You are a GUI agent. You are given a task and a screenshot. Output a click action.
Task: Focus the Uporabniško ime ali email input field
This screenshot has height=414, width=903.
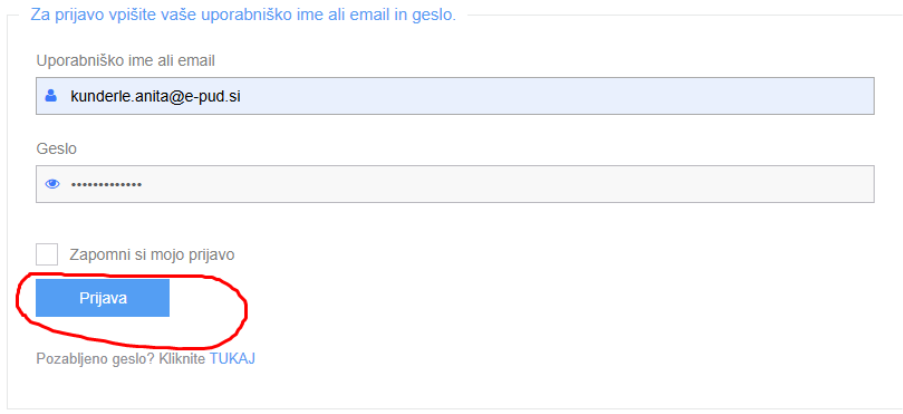pos(455,96)
